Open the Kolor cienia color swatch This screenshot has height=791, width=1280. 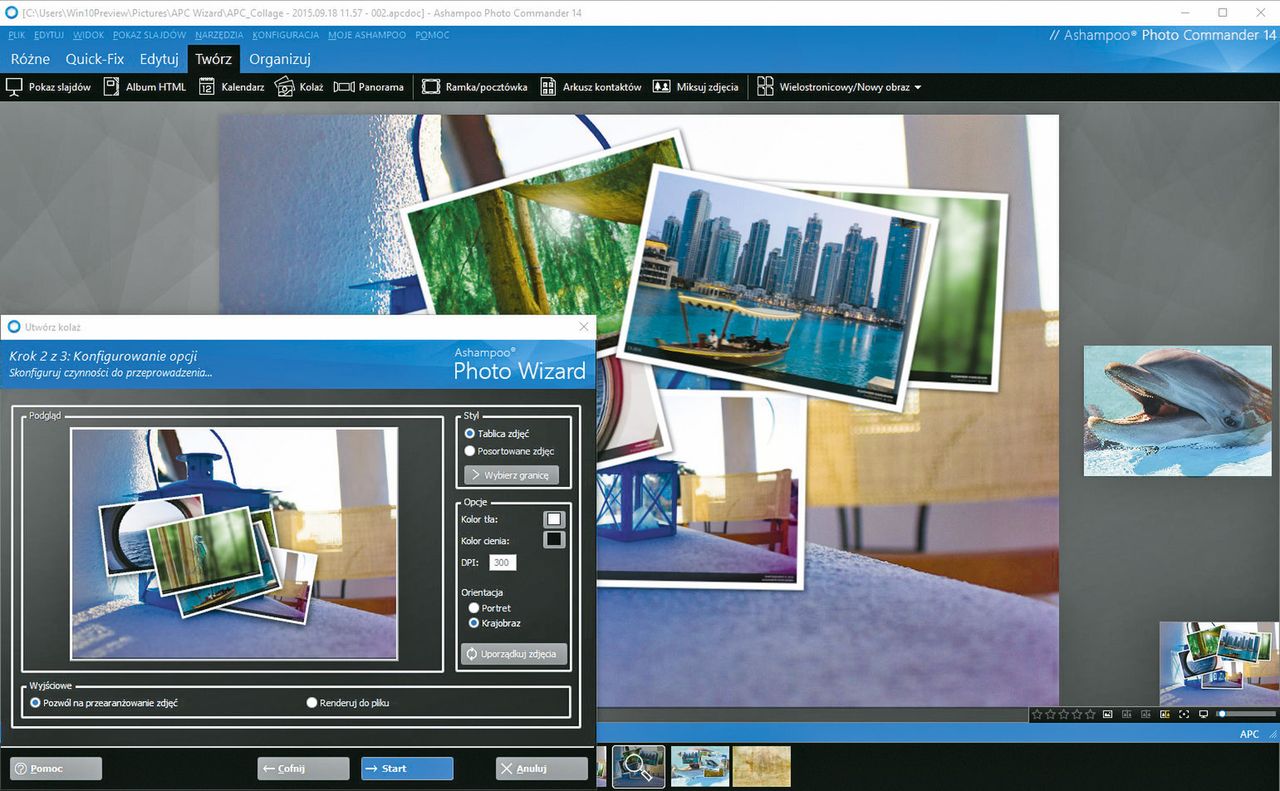[x=554, y=540]
